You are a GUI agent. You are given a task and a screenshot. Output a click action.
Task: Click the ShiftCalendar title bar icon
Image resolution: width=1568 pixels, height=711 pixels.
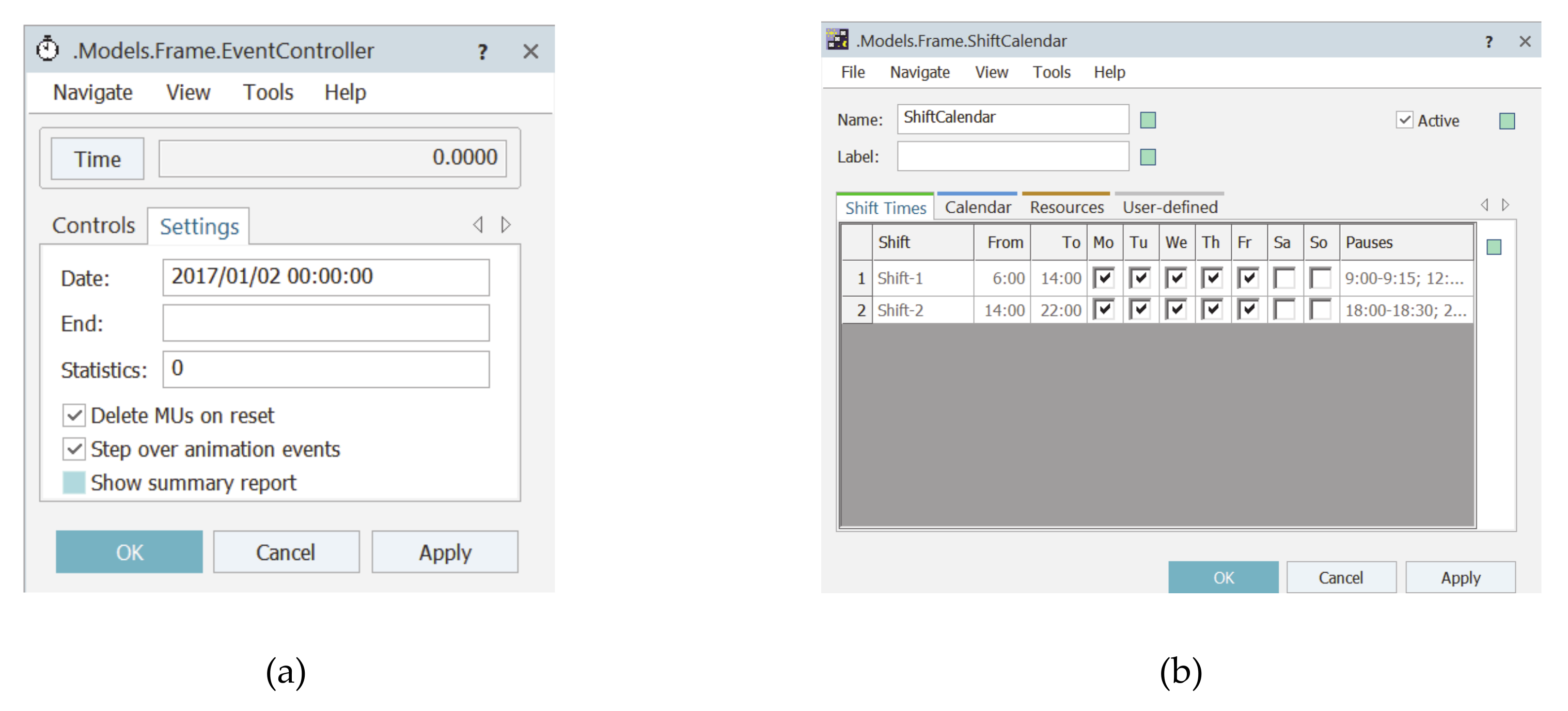coord(837,40)
